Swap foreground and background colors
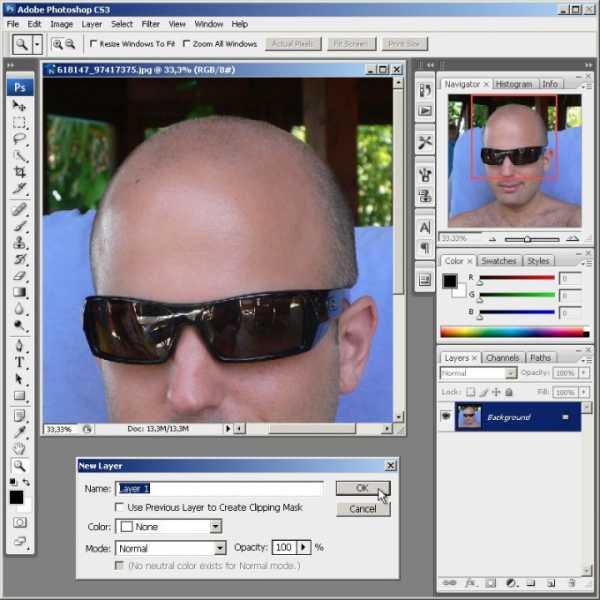Viewport: 600px width, 600px height. tap(26, 482)
